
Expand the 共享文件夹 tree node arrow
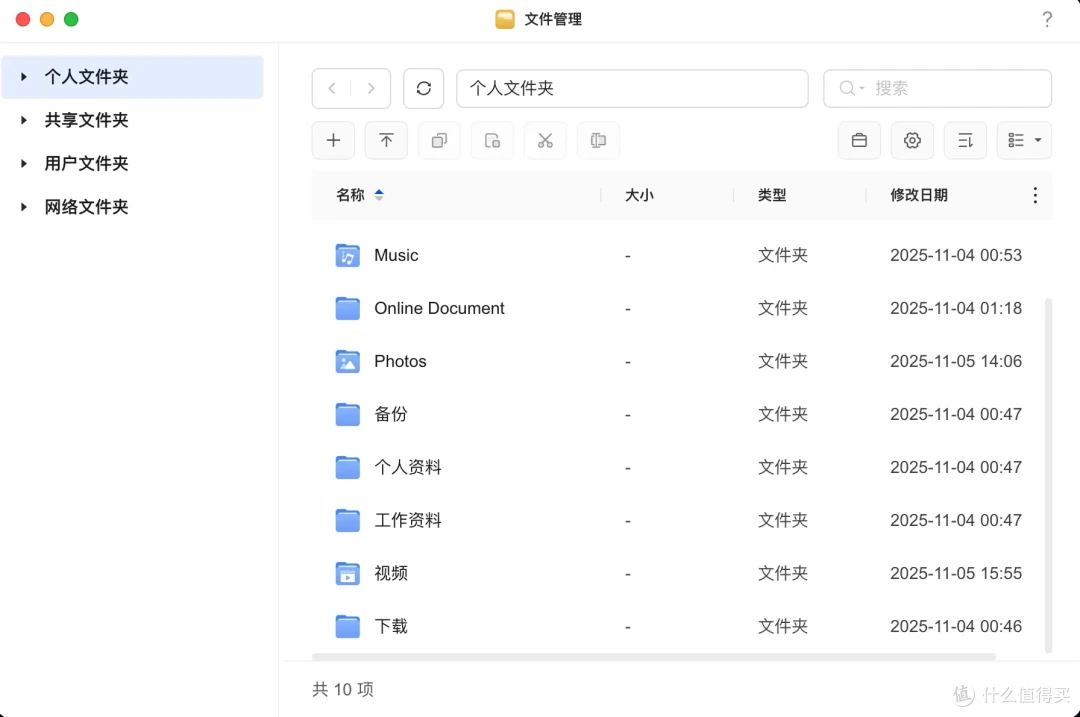(24, 120)
